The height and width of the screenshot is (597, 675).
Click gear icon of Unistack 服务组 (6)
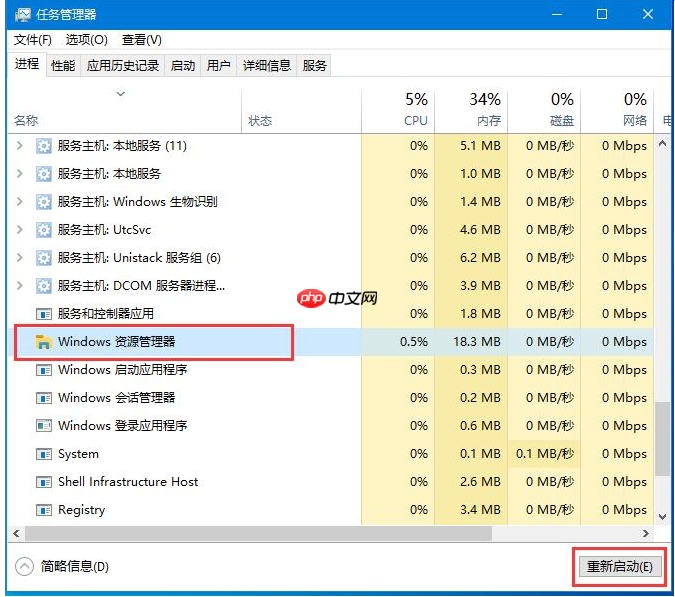[x=43, y=258]
